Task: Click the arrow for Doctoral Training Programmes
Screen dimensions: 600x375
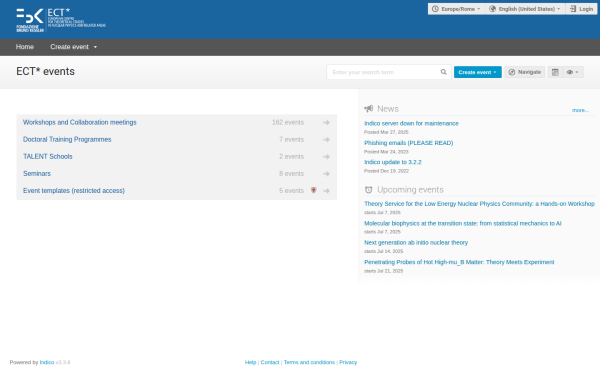Action: [x=326, y=140]
